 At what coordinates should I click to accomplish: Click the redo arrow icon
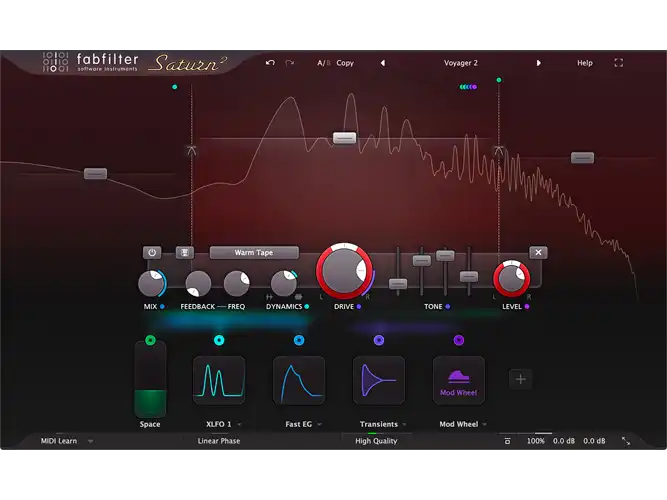pos(290,63)
